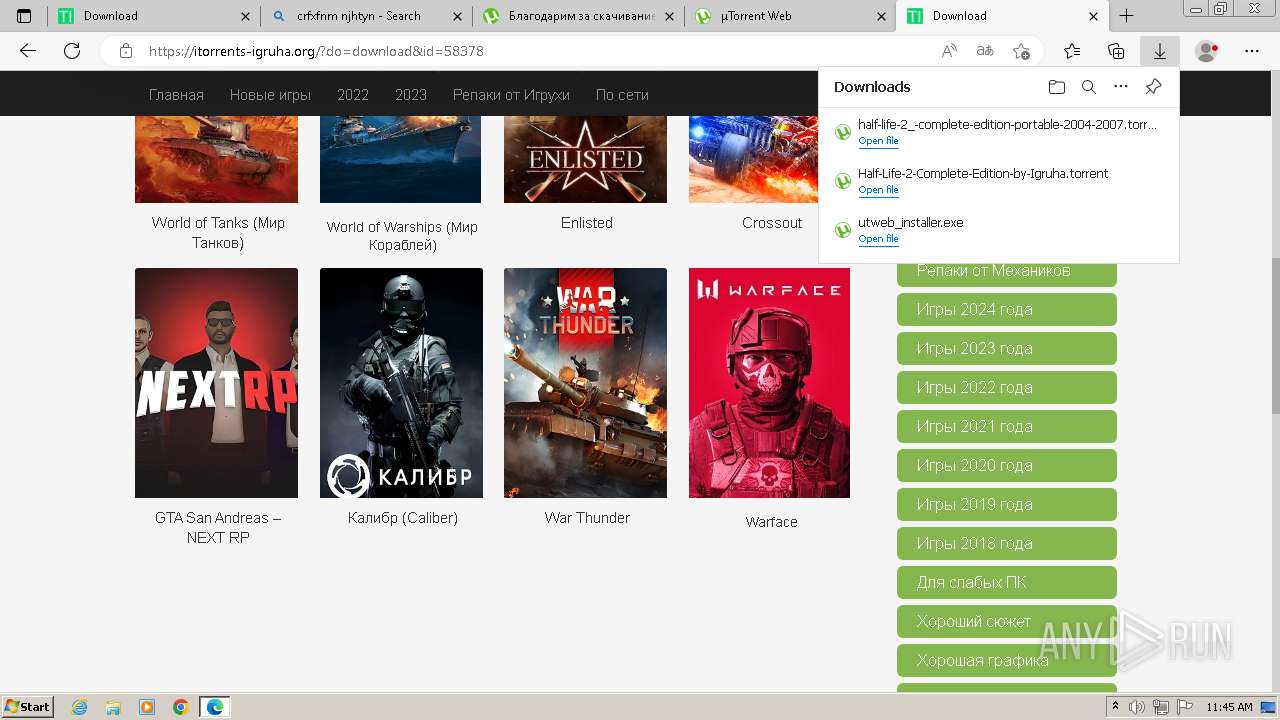Viewport: 1280px width, 720px height.
Task: Click the browser Back arrow
Action: pyautogui.click(x=28, y=51)
